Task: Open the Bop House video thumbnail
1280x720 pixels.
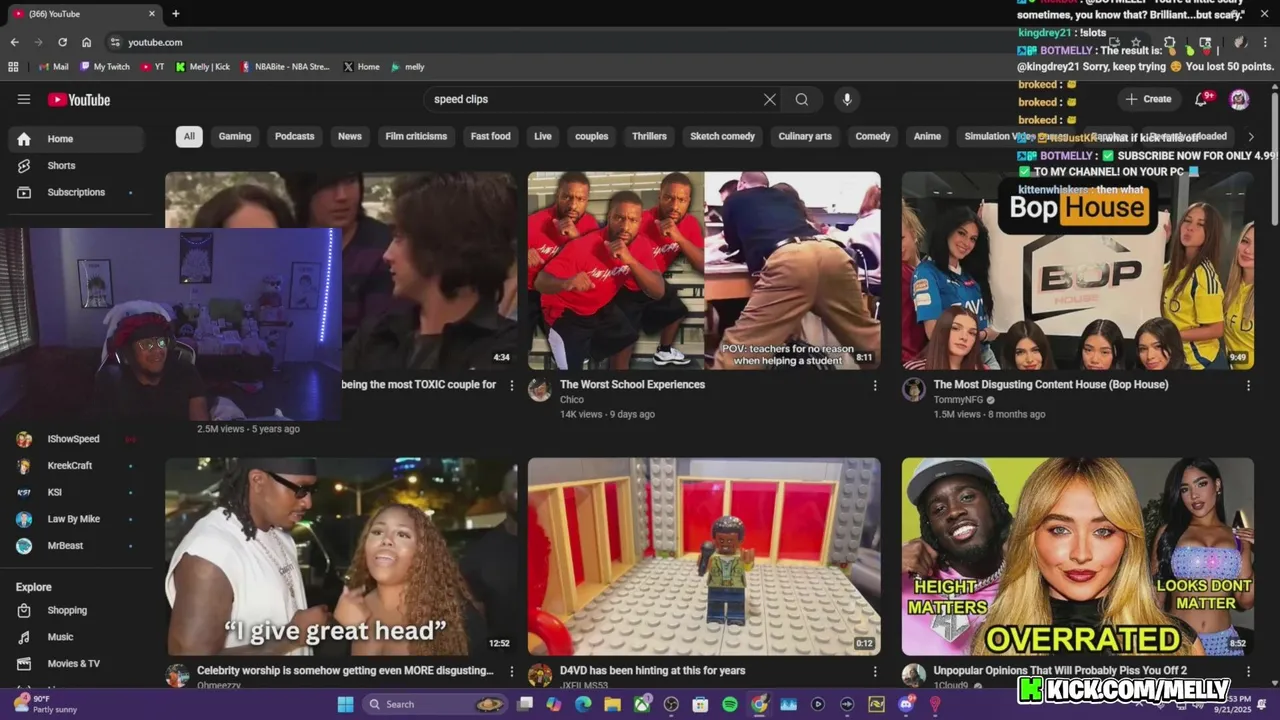Action: (x=1078, y=271)
